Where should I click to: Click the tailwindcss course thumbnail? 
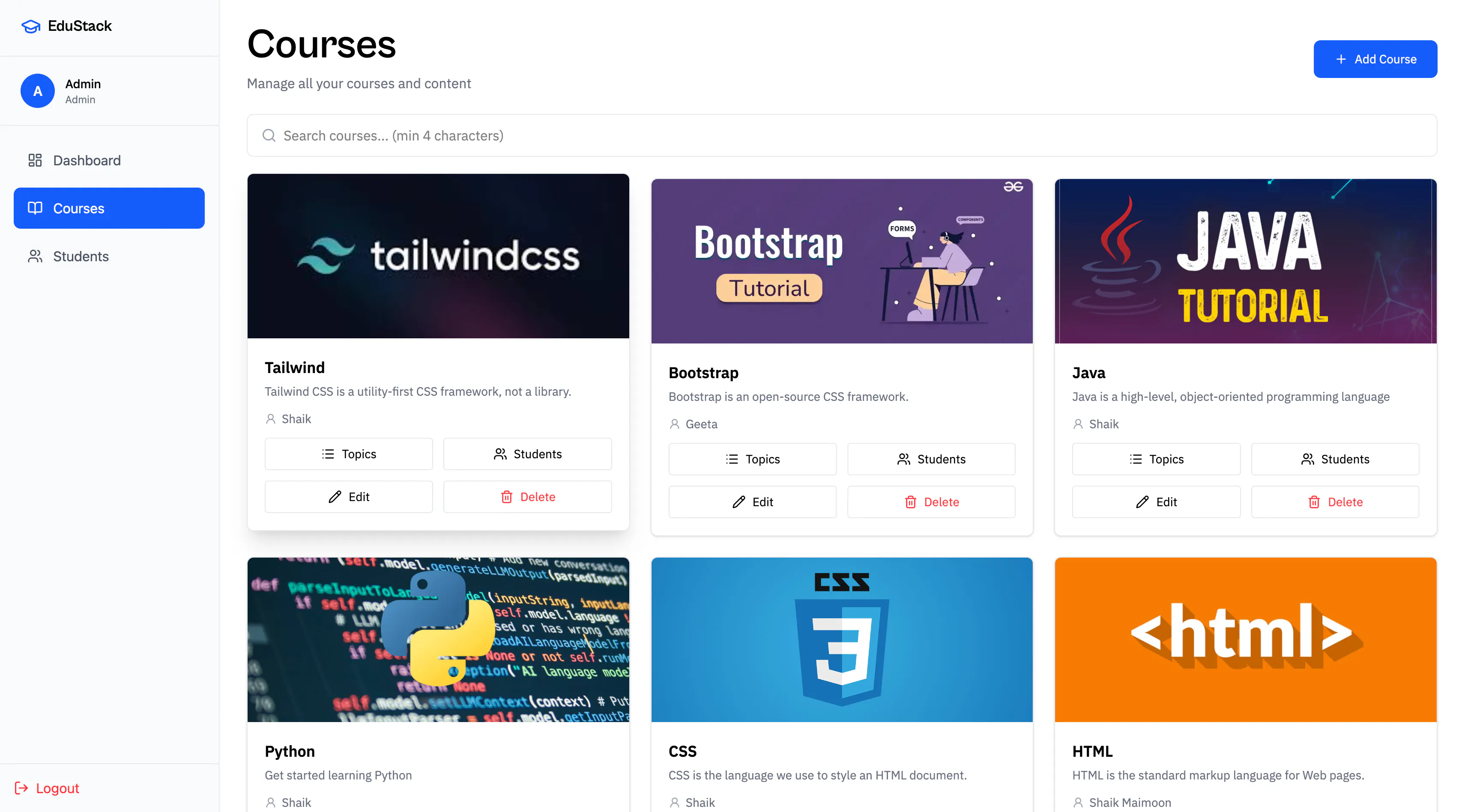(x=439, y=256)
